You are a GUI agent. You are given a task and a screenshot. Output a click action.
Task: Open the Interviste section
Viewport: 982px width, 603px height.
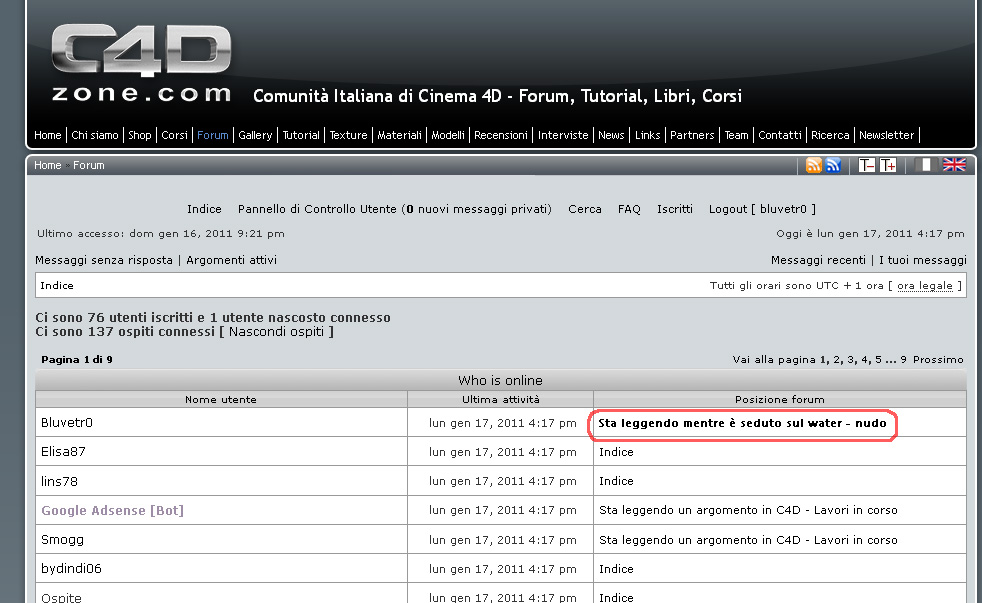563,135
